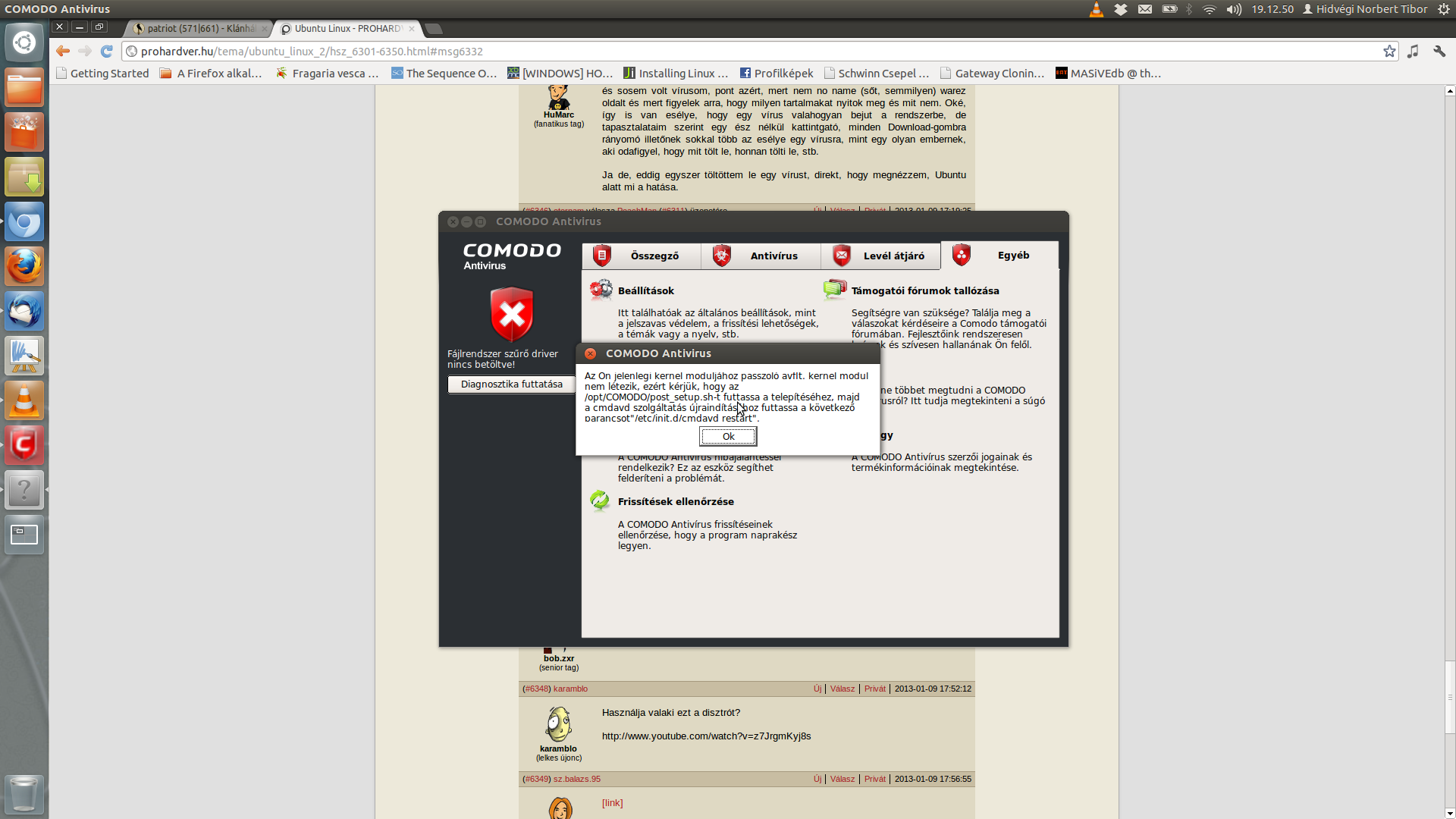This screenshot has width=1456, height=819.
Task: Open the drawing application launcher icon
Action: point(24,356)
